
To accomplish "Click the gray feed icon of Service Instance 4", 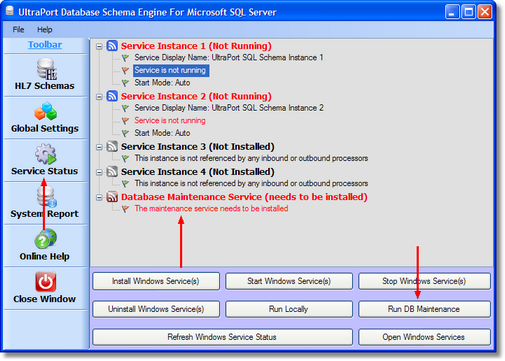I will coord(112,172).
